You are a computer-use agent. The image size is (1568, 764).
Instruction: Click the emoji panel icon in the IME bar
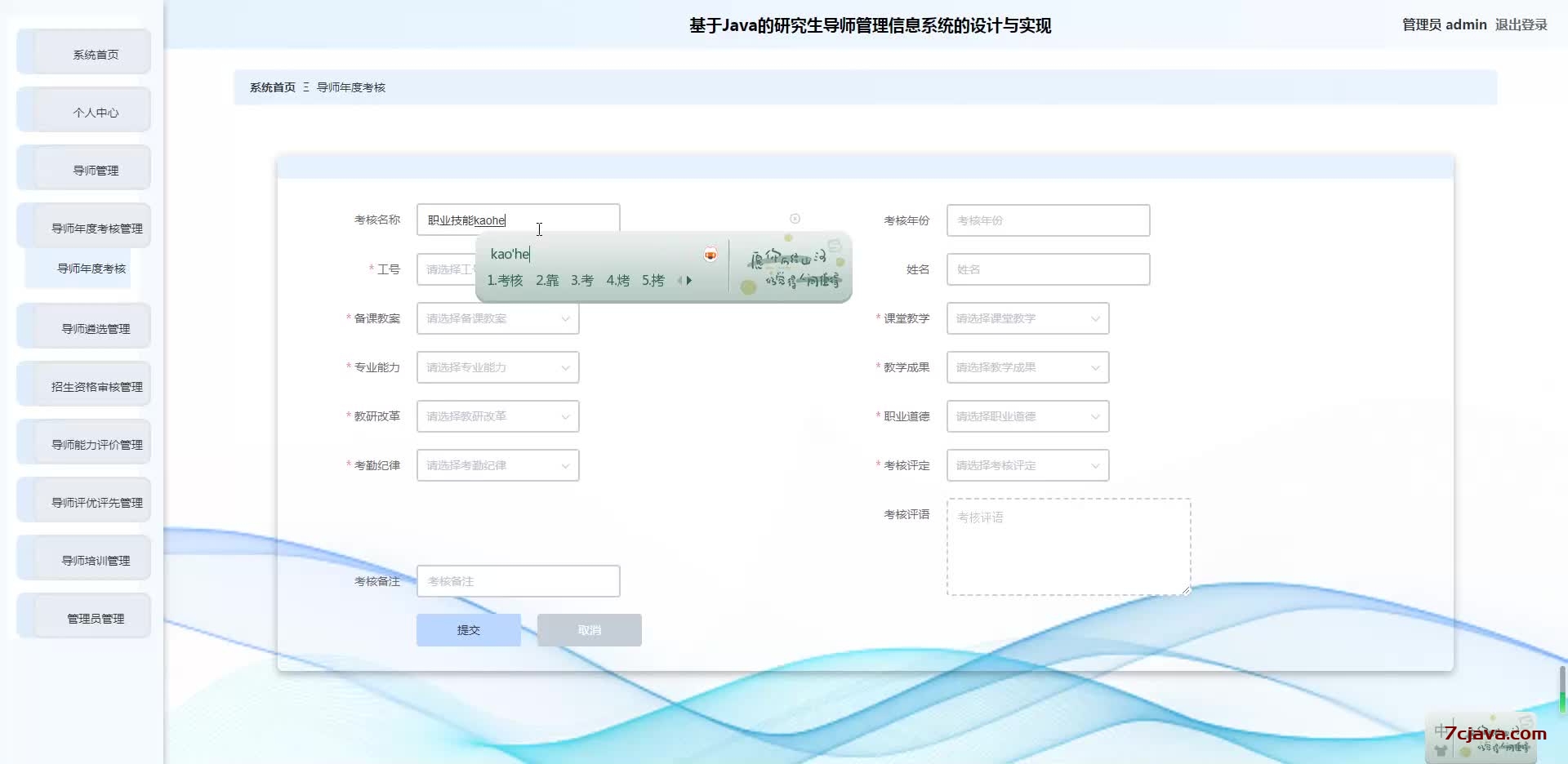point(710,254)
